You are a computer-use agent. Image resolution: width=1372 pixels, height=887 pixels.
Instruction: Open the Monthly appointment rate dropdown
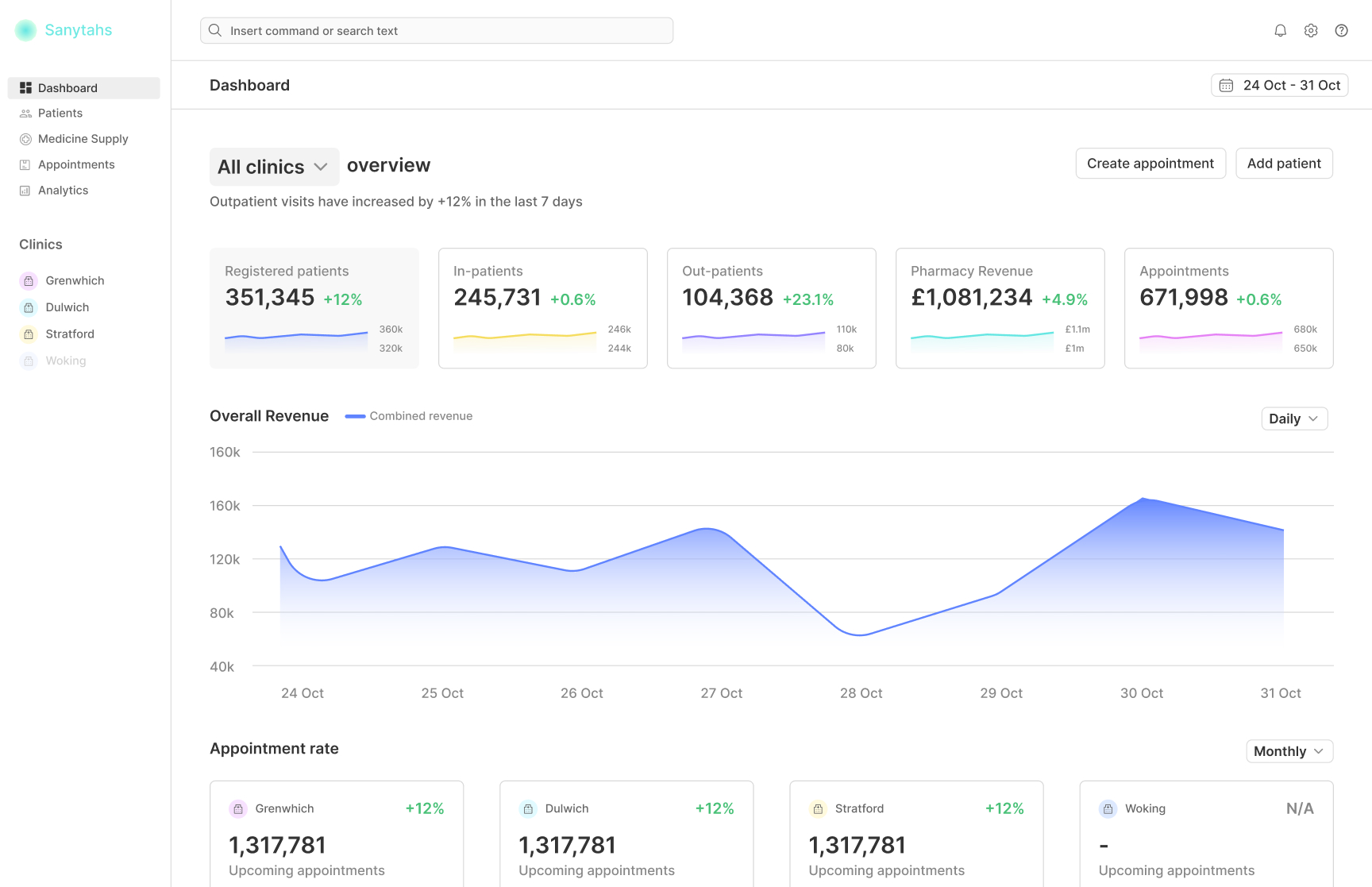pos(1289,751)
